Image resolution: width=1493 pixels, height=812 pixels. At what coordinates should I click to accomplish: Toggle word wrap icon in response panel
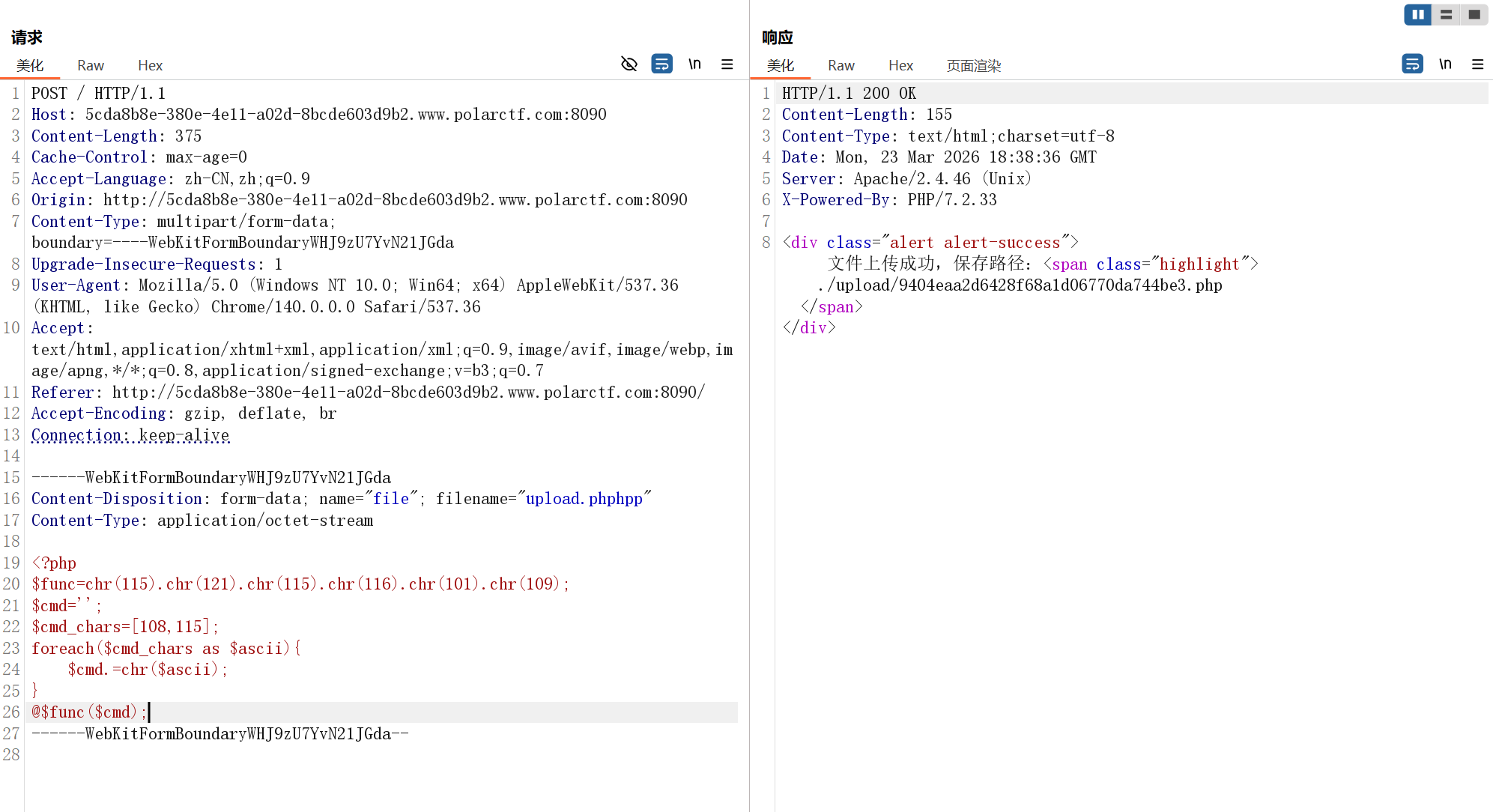pos(1412,64)
